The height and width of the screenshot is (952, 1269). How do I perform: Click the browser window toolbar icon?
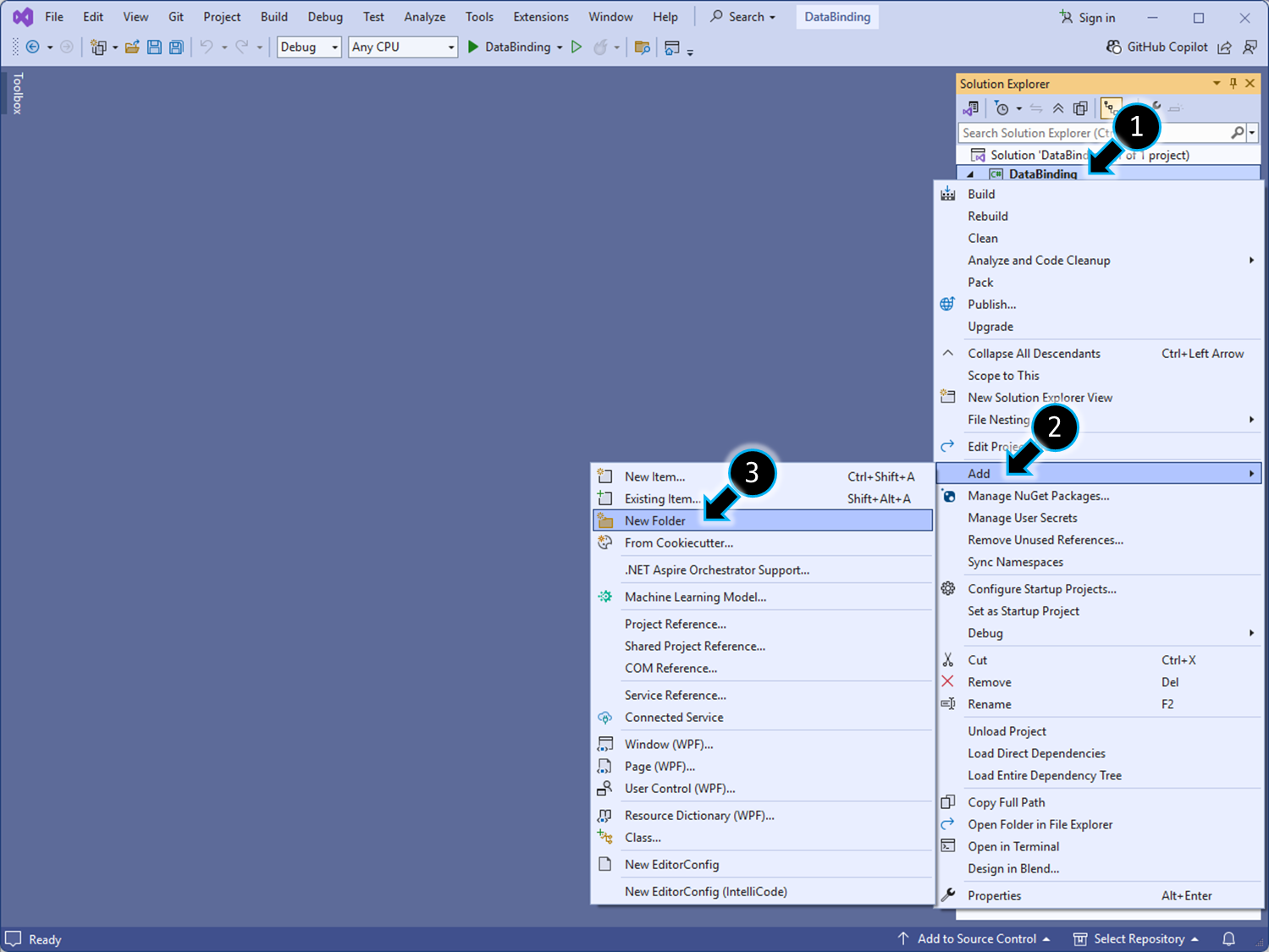point(672,47)
